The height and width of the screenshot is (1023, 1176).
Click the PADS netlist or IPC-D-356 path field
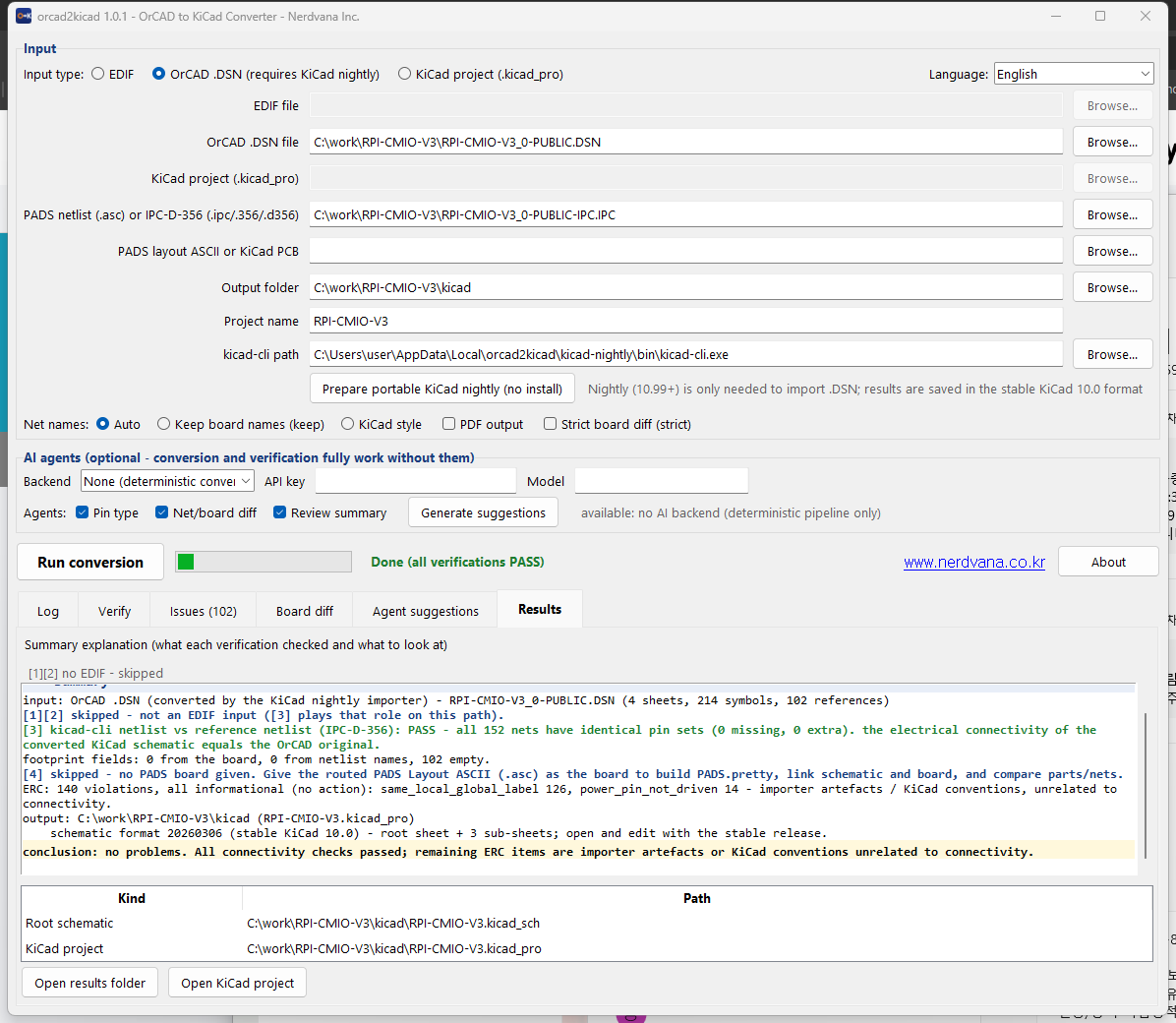coord(685,214)
